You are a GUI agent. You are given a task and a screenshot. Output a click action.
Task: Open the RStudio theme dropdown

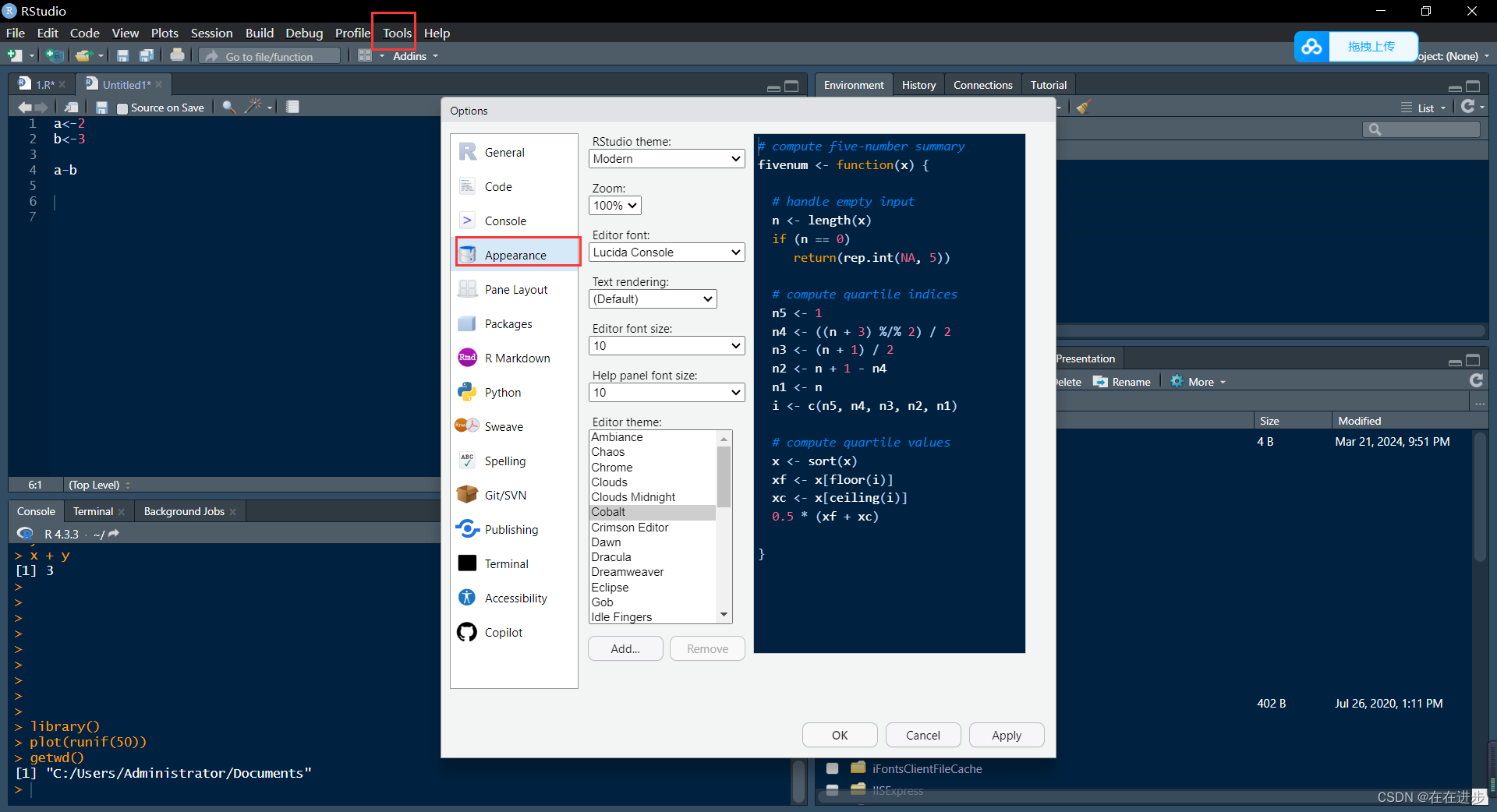point(666,158)
